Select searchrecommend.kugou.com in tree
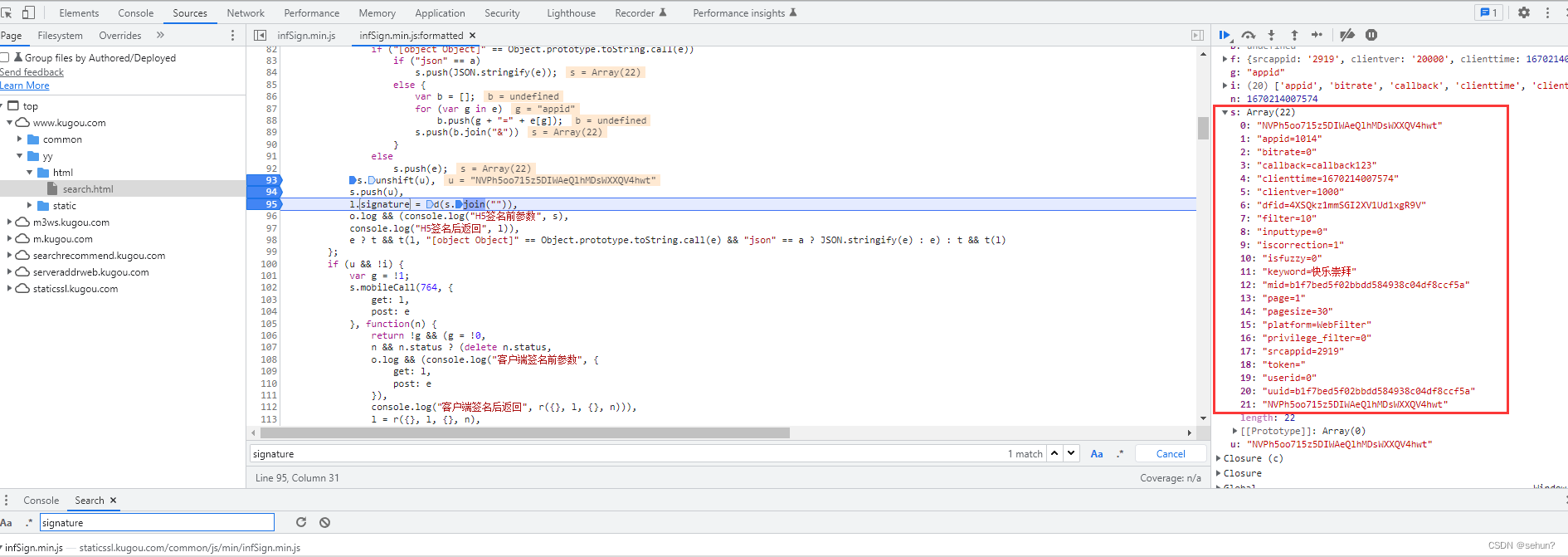1568x557 pixels. click(99, 256)
